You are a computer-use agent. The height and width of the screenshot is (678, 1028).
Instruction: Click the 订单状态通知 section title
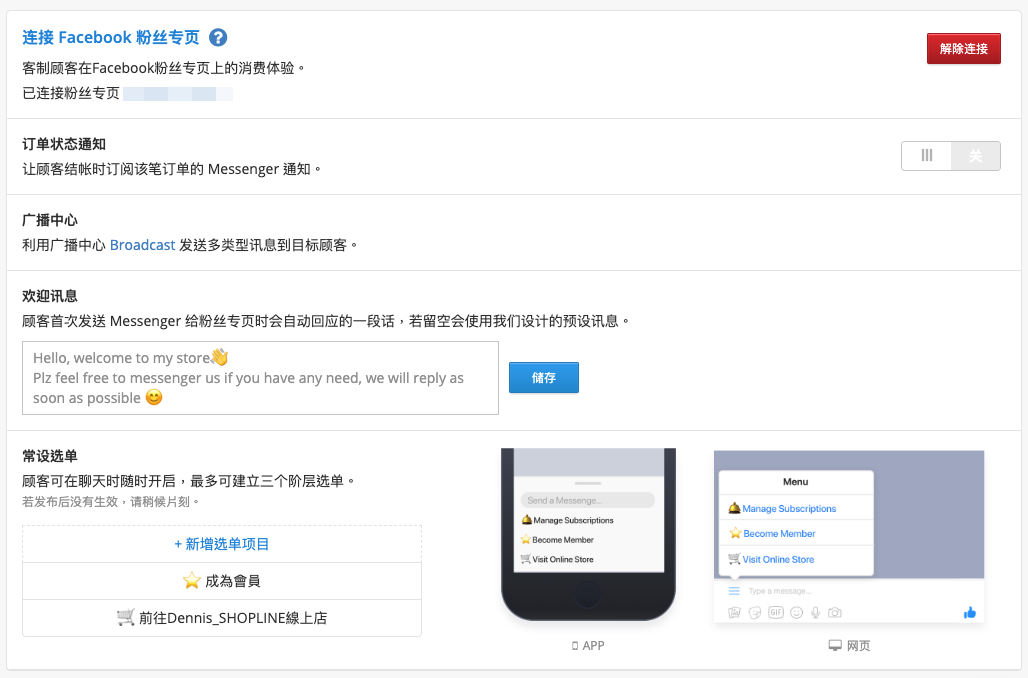64,144
